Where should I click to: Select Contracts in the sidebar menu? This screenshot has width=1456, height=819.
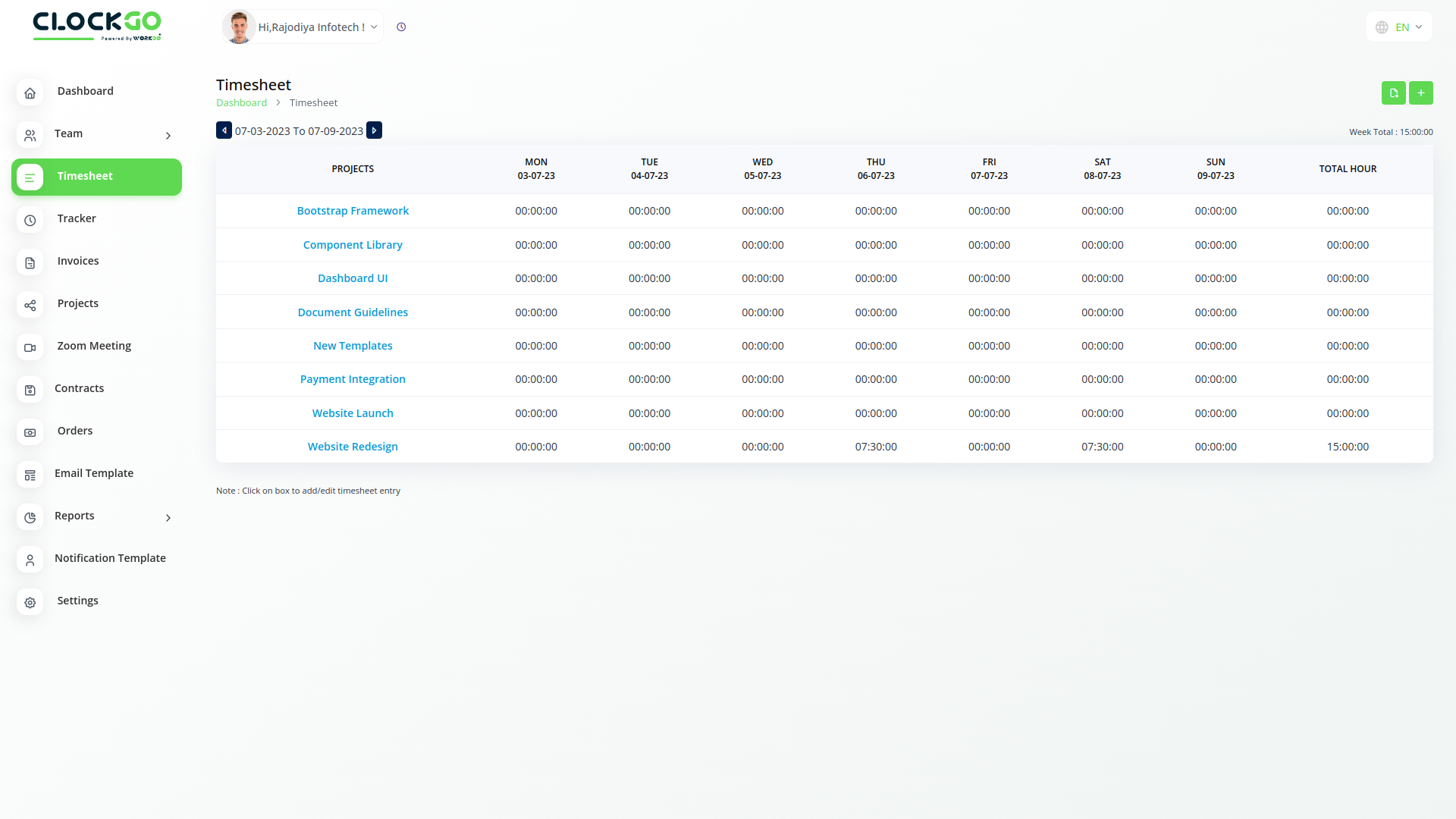click(x=79, y=388)
